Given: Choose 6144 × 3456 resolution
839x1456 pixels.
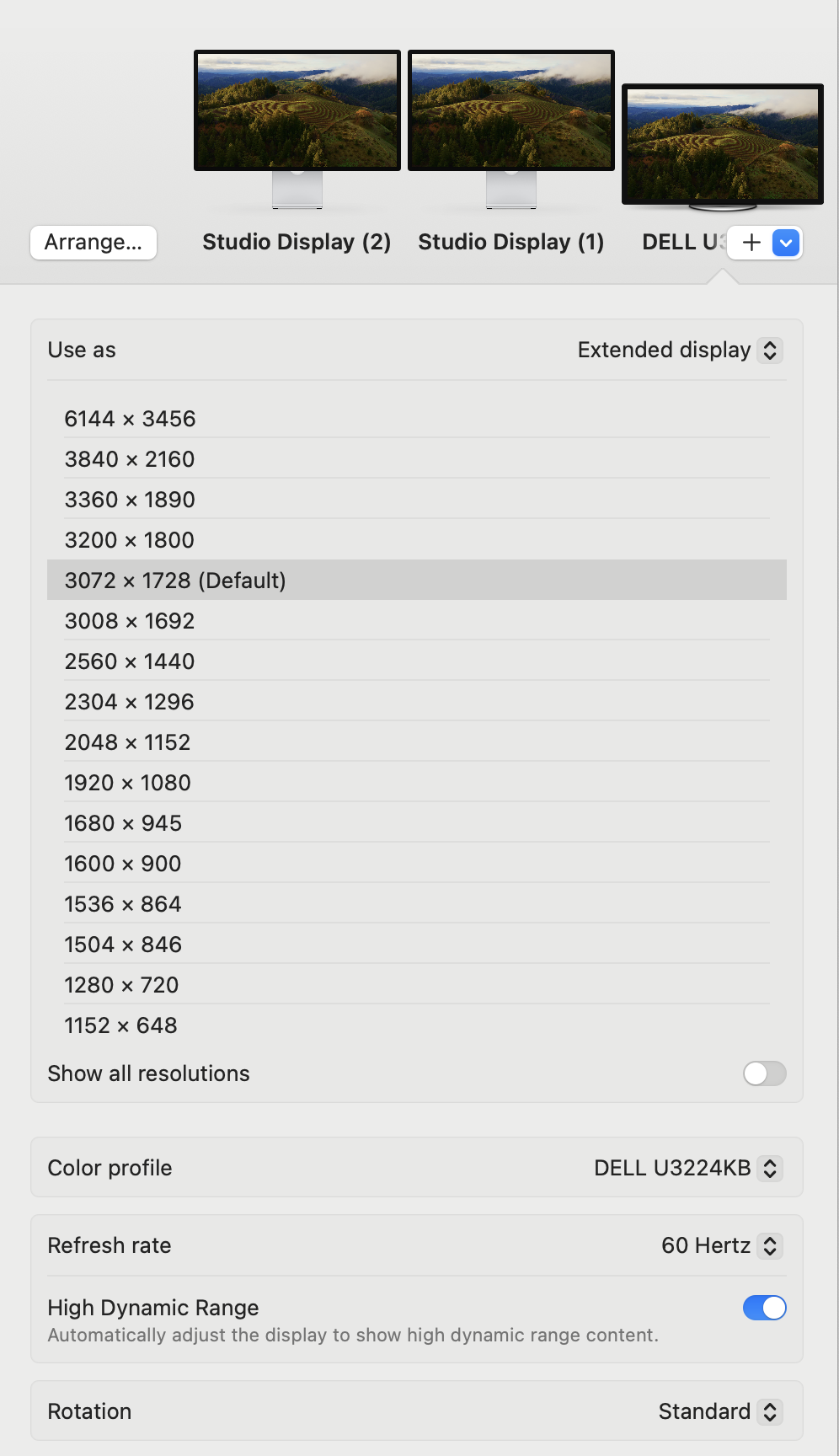Looking at the screenshot, I should [131, 419].
